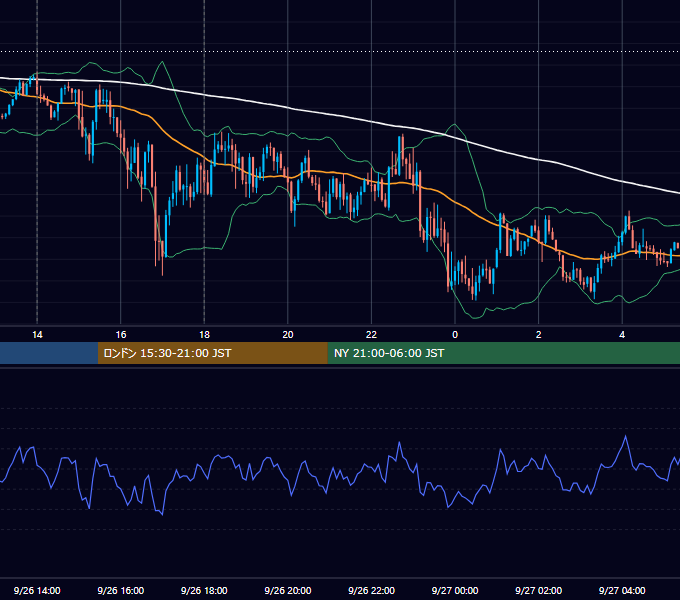Select the NY 21:00-06:00 JST session bar
680x600 pixels.
503,353
